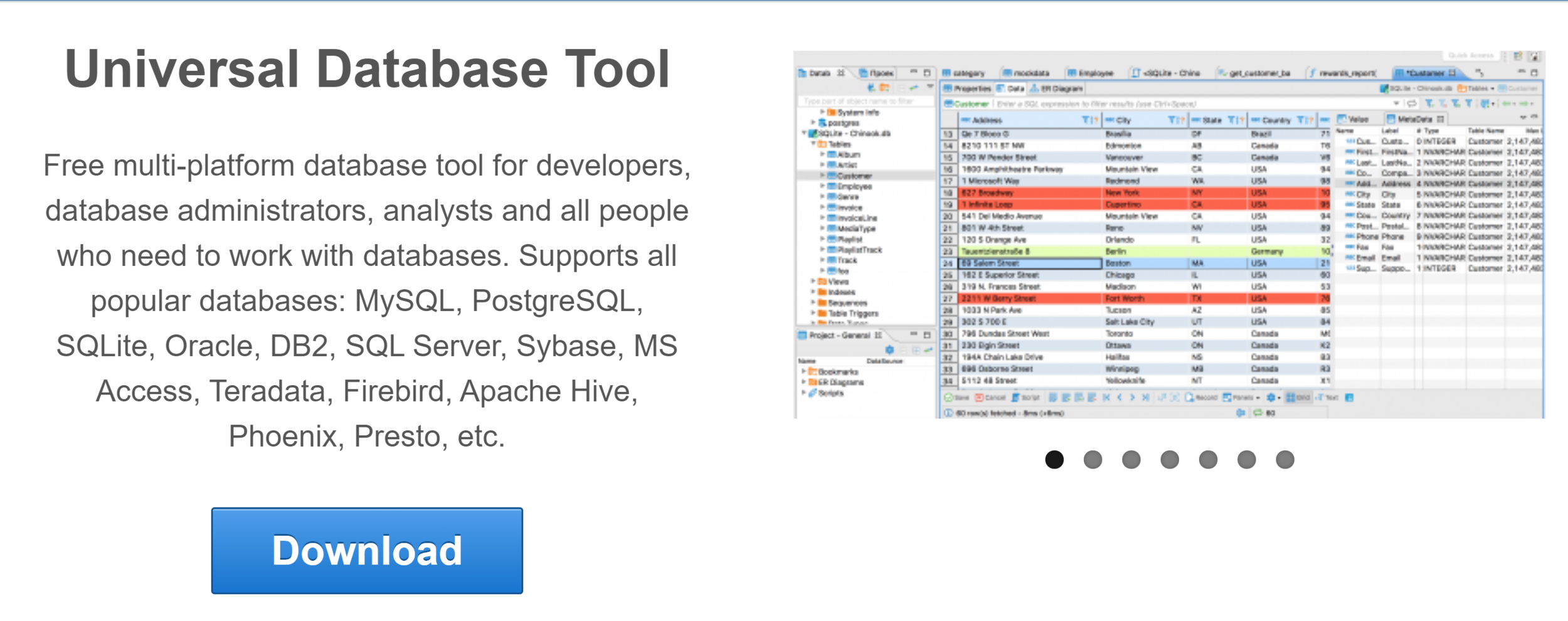
Task: Click the blue Download button
Action: [x=367, y=551]
